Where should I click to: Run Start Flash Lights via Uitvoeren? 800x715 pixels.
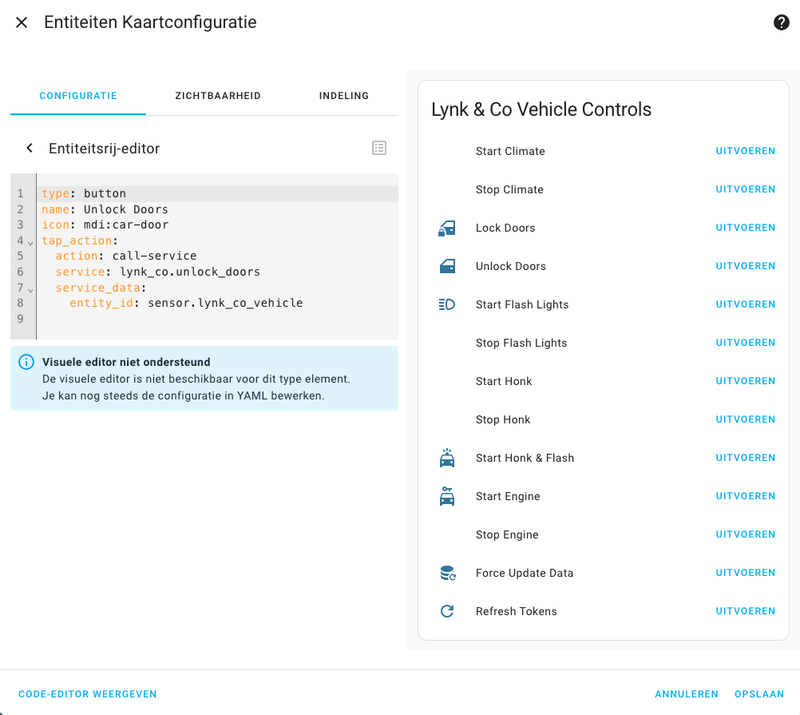click(745, 305)
